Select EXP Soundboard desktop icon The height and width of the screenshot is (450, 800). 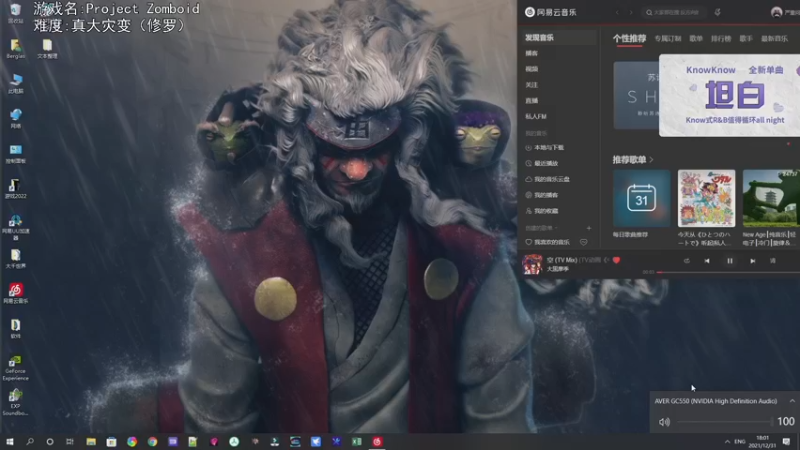[x=15, y=403]
